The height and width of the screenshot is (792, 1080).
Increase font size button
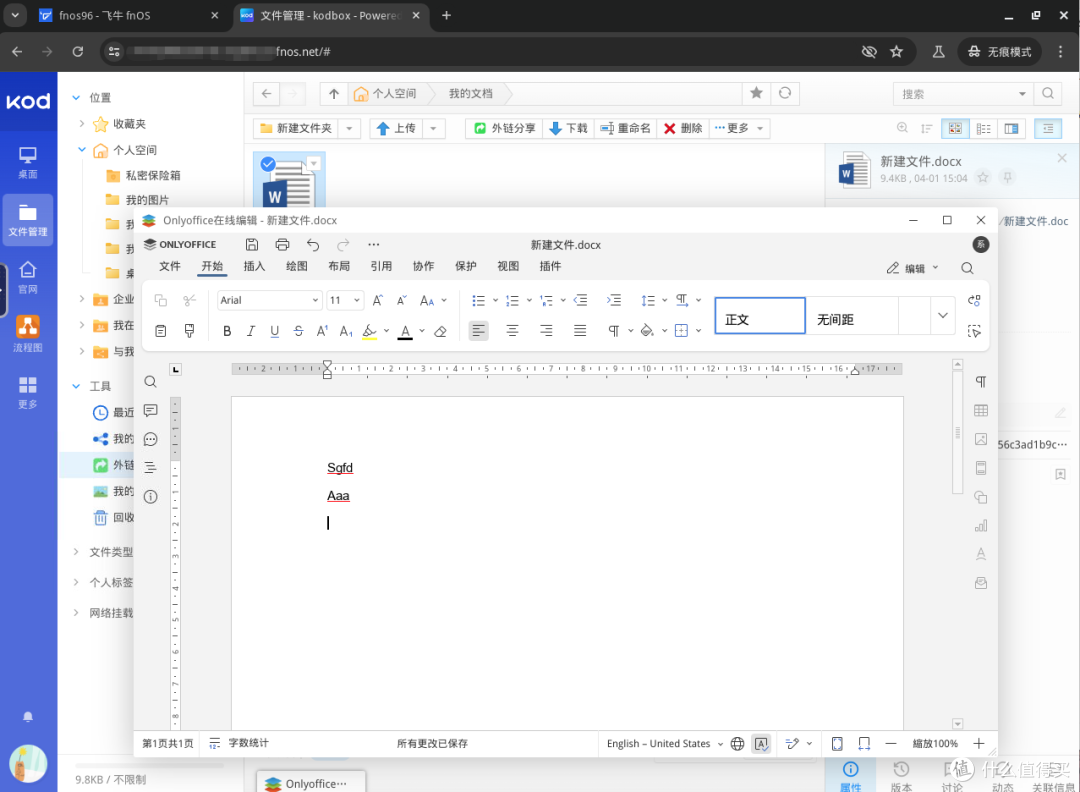click(x=377, y=300)
